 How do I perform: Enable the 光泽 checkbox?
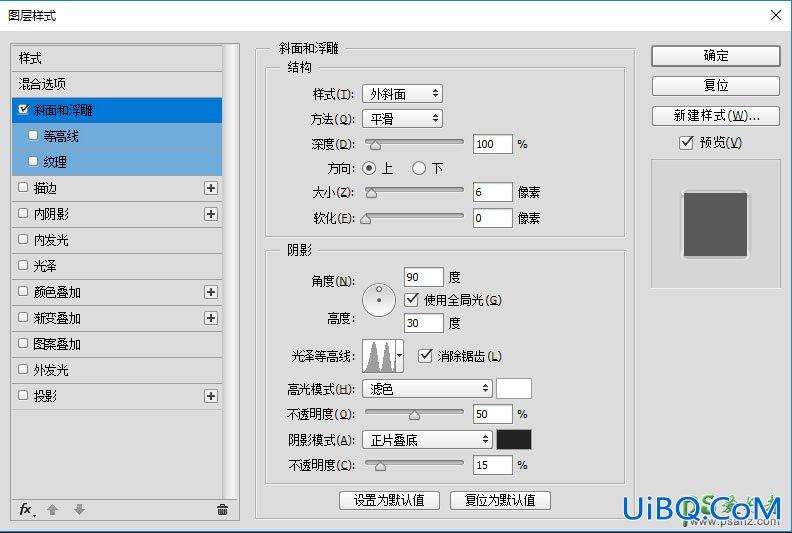pyautogui.click(x=23, y=265)
